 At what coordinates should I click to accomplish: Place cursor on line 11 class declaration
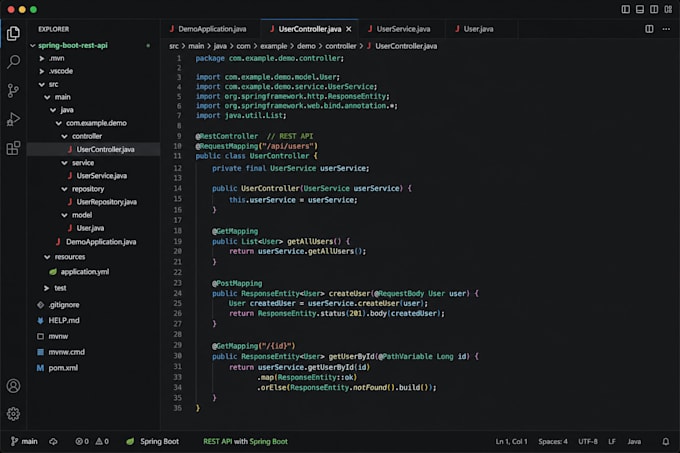(x=256, y=156)
